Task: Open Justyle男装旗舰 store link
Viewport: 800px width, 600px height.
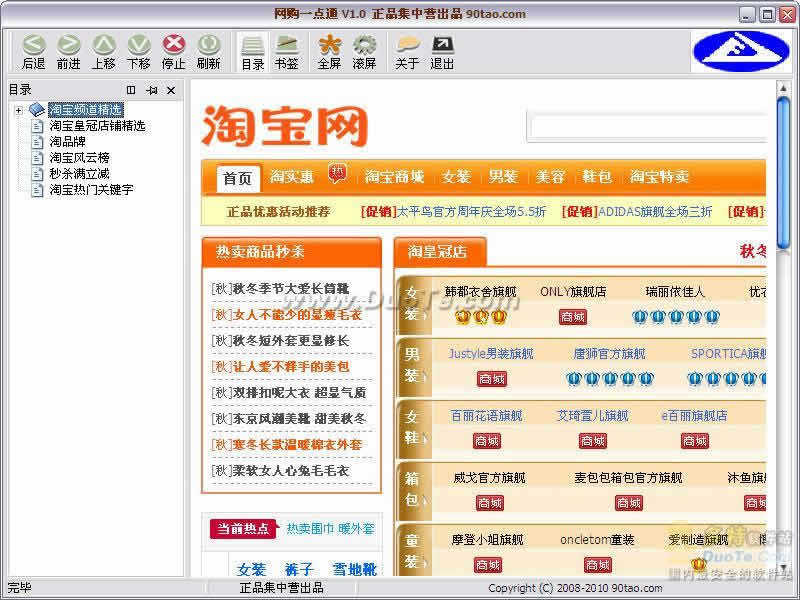Action: [491, 354]
